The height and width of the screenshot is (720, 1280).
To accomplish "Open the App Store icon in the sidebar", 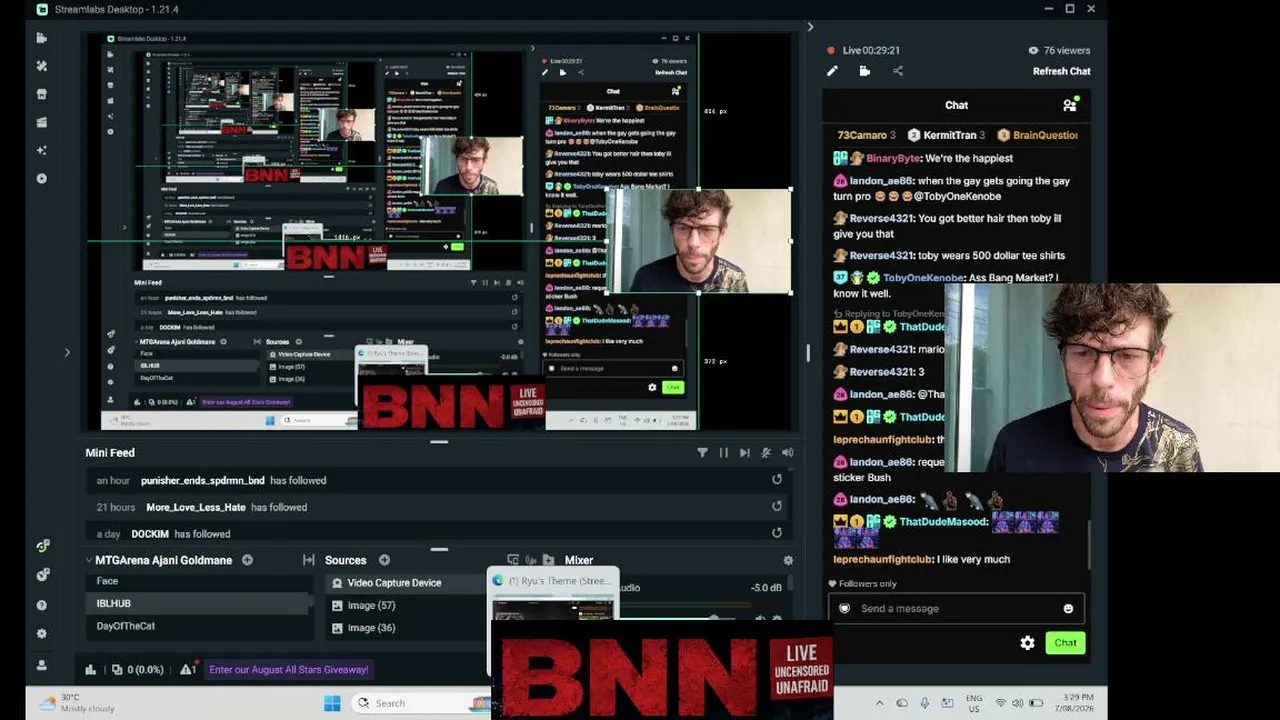I will tap(41, 94).
